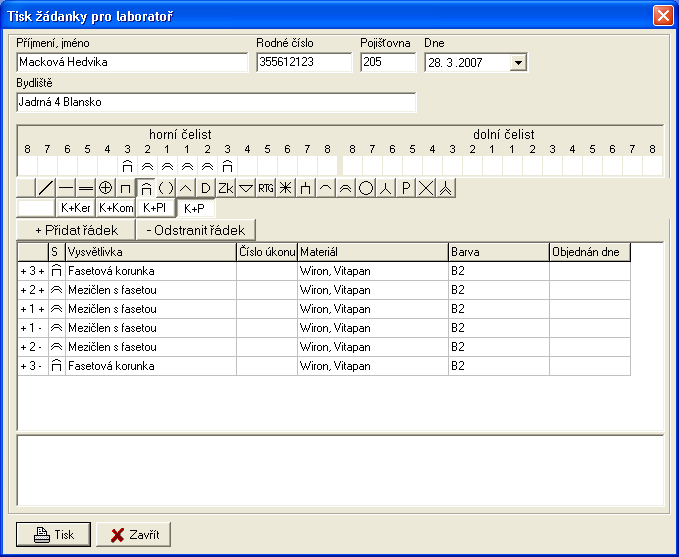Click the Zk symbol tool button
Viewport: 679px width, 557px height.
(x=226, y=188)
